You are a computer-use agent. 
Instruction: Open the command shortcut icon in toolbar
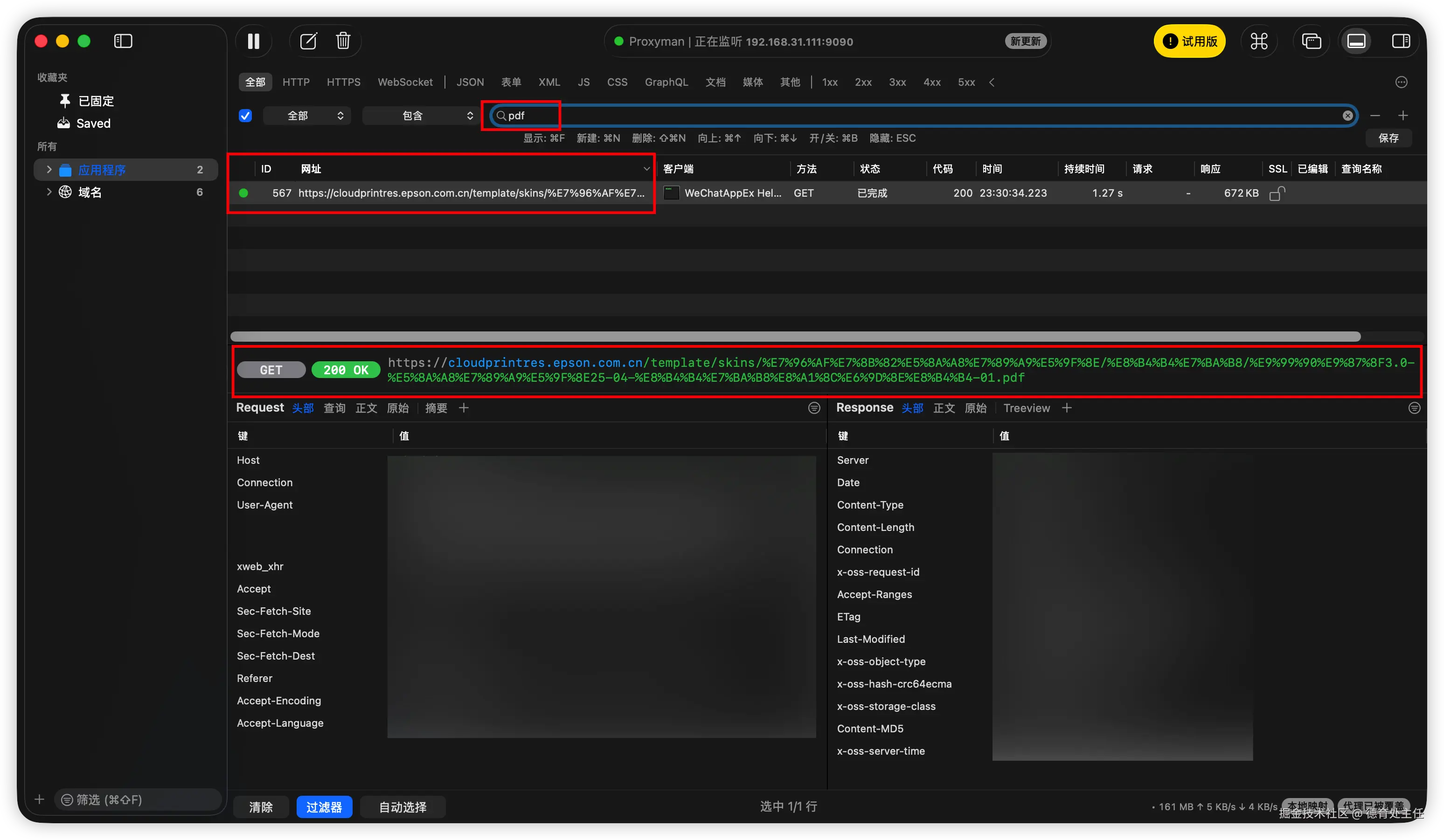(1258, 41)
